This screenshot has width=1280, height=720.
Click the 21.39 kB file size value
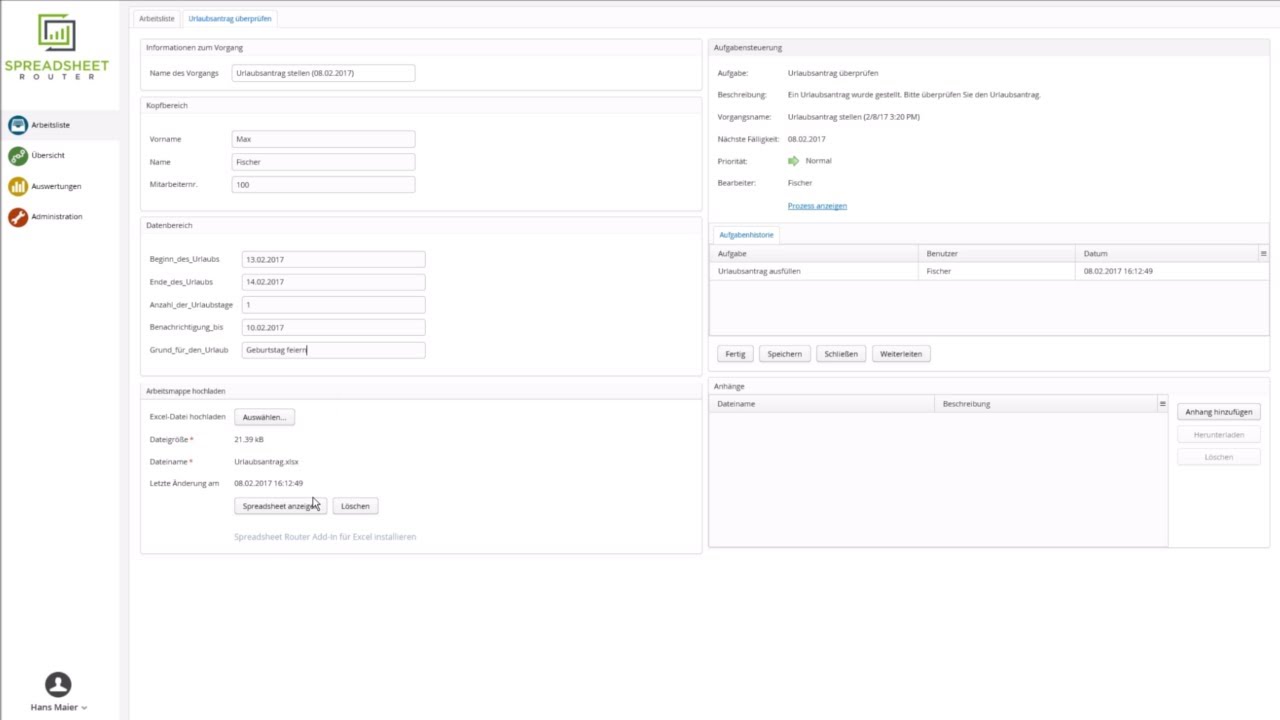point(249,440)
